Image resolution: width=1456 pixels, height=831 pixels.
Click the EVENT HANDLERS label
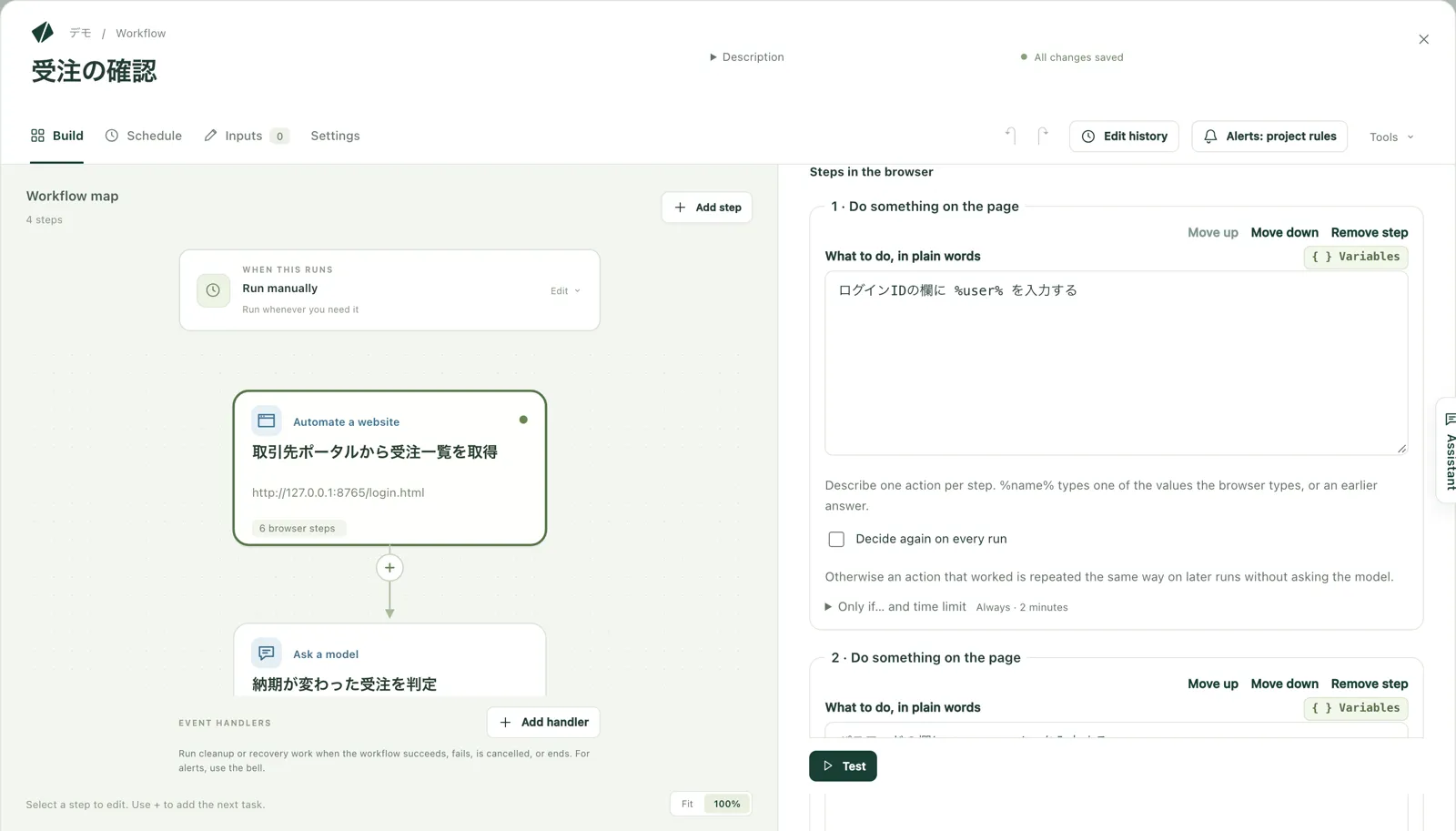click(225, 723)
